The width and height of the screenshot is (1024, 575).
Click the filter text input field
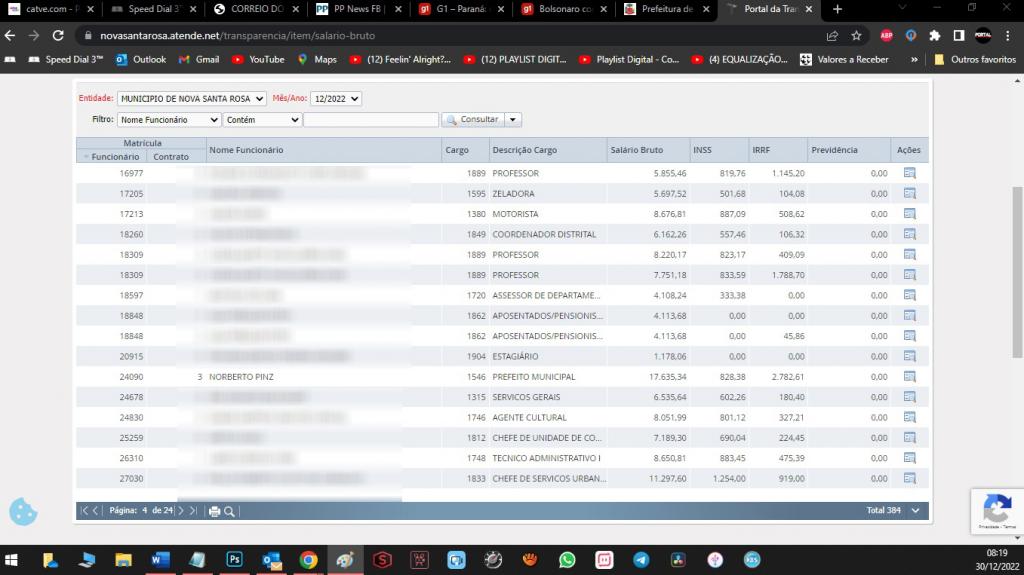click(371, 120)
